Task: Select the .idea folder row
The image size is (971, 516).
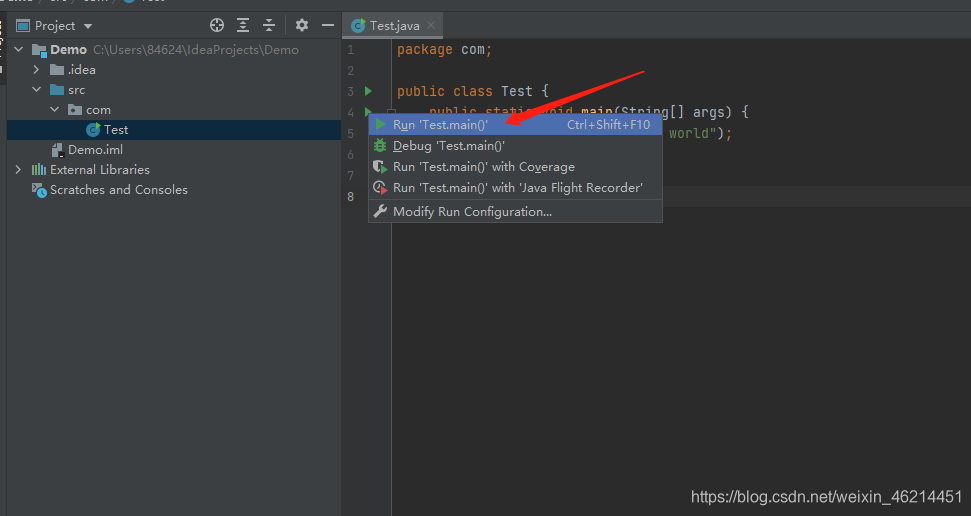Action: 174,69
